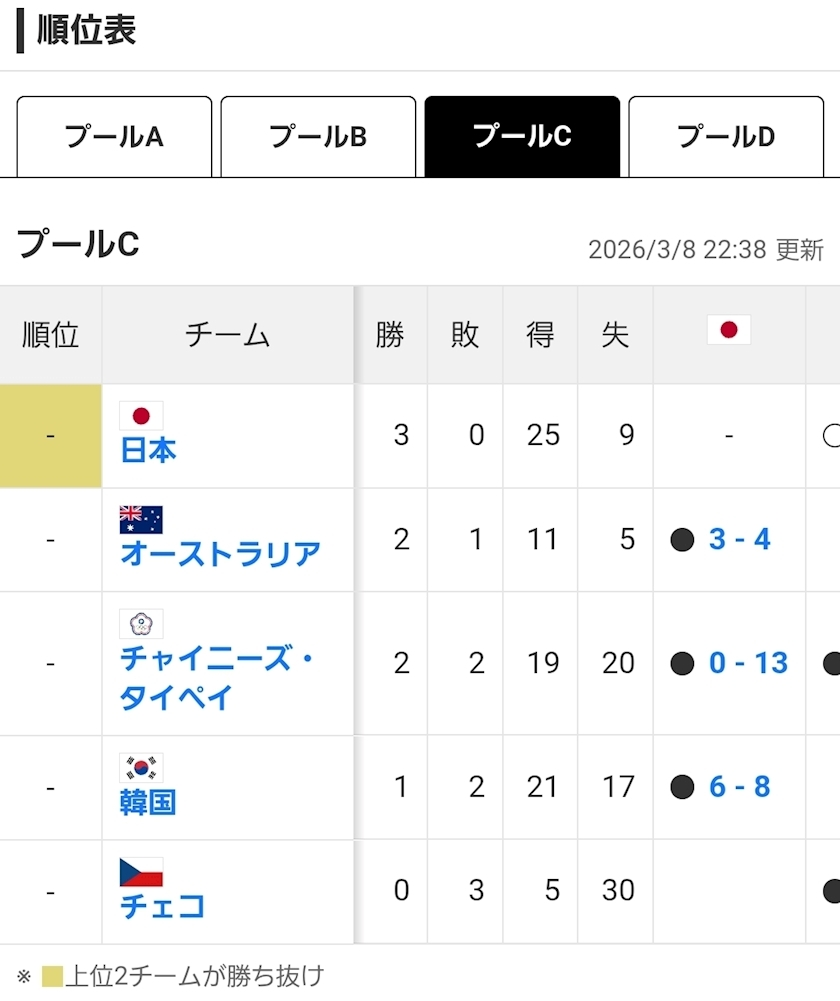Screen dimensions: 840x1001
Task: Click the Czech flag icon
Action: click(x=141, y=872)
